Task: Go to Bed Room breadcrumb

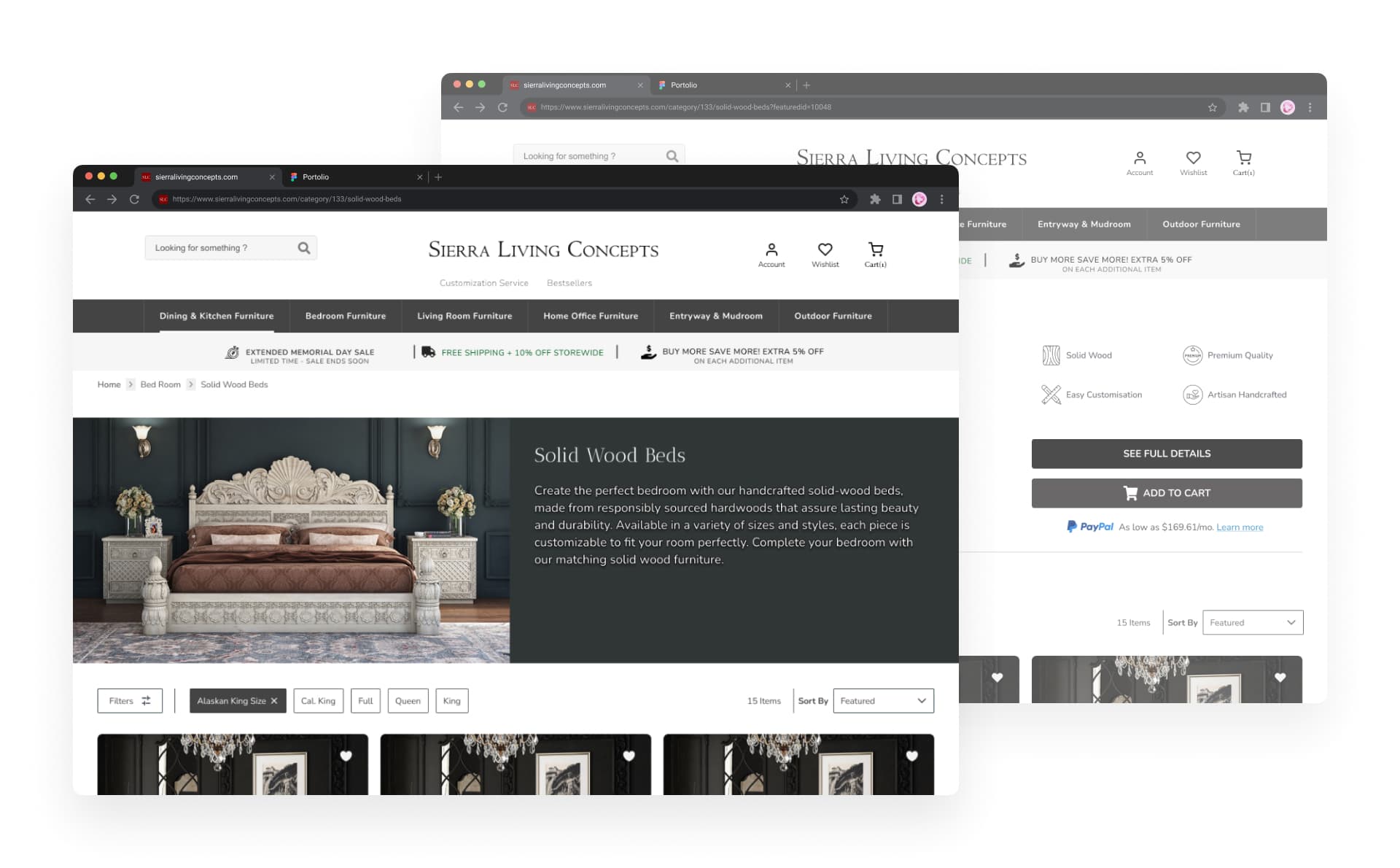Action: [x=160, y=384]
